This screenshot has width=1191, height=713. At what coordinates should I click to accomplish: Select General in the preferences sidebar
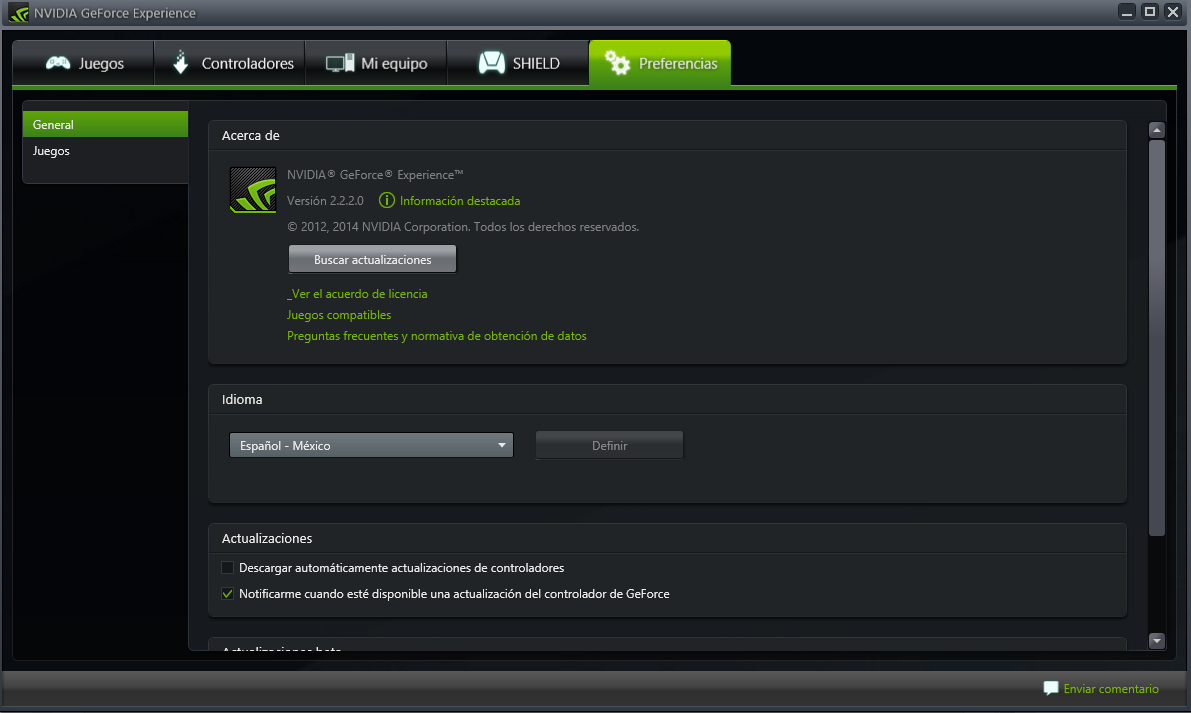click(106, 125)
